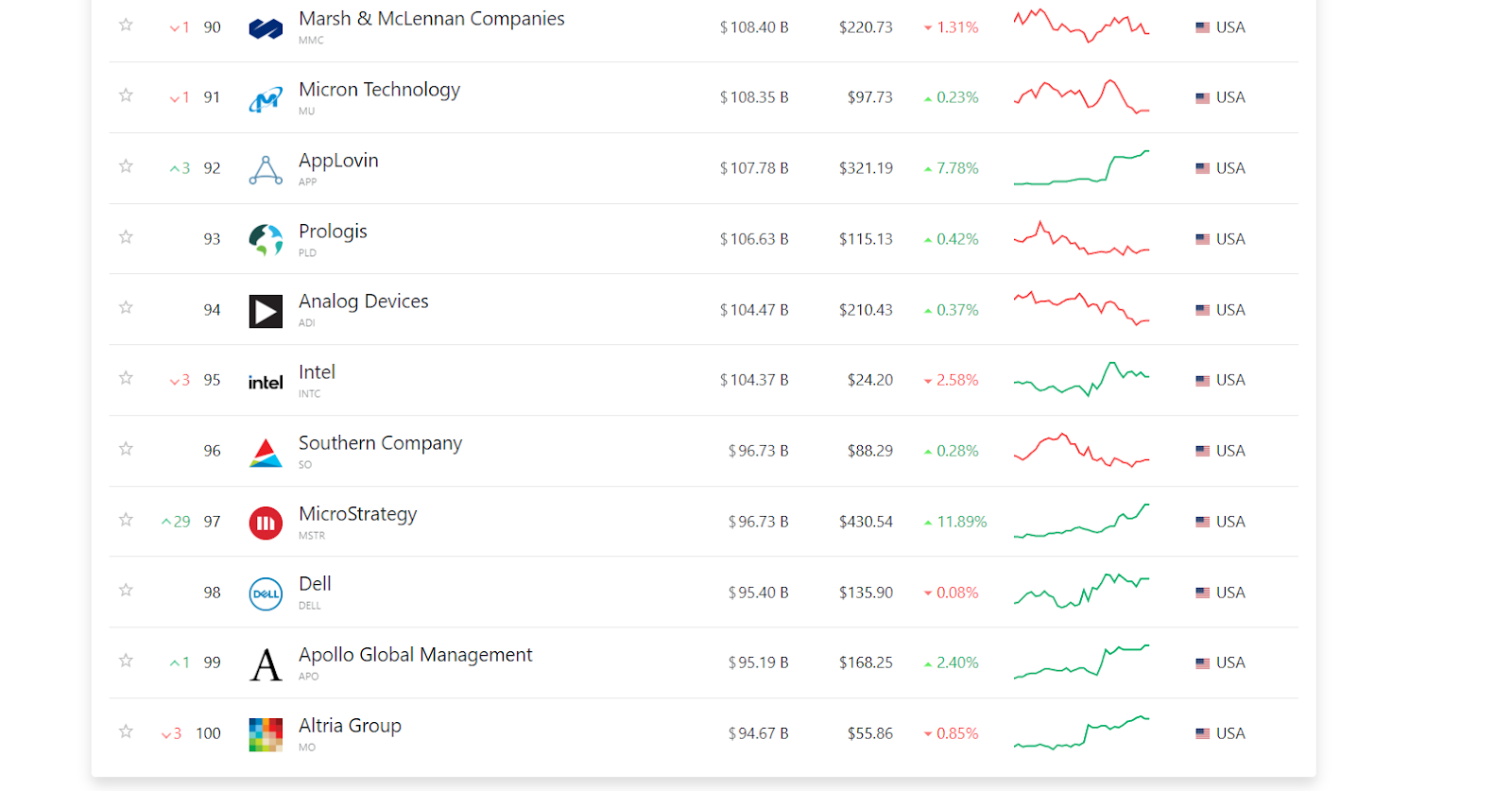This screenshot has width=1512, height=791.
Task: Click the Altria Group mosaic logo
Action: (266, 734)
